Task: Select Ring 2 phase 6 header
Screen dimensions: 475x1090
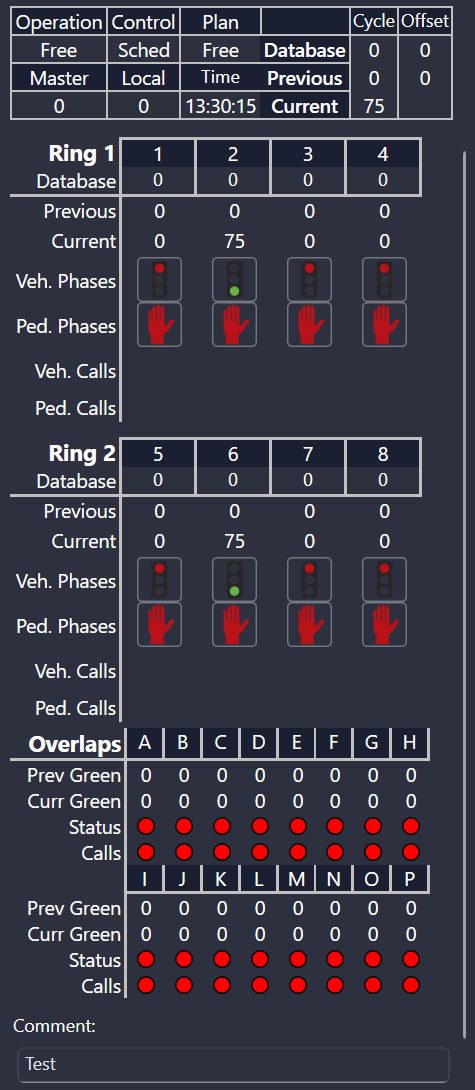Action: tap(233, 454)
